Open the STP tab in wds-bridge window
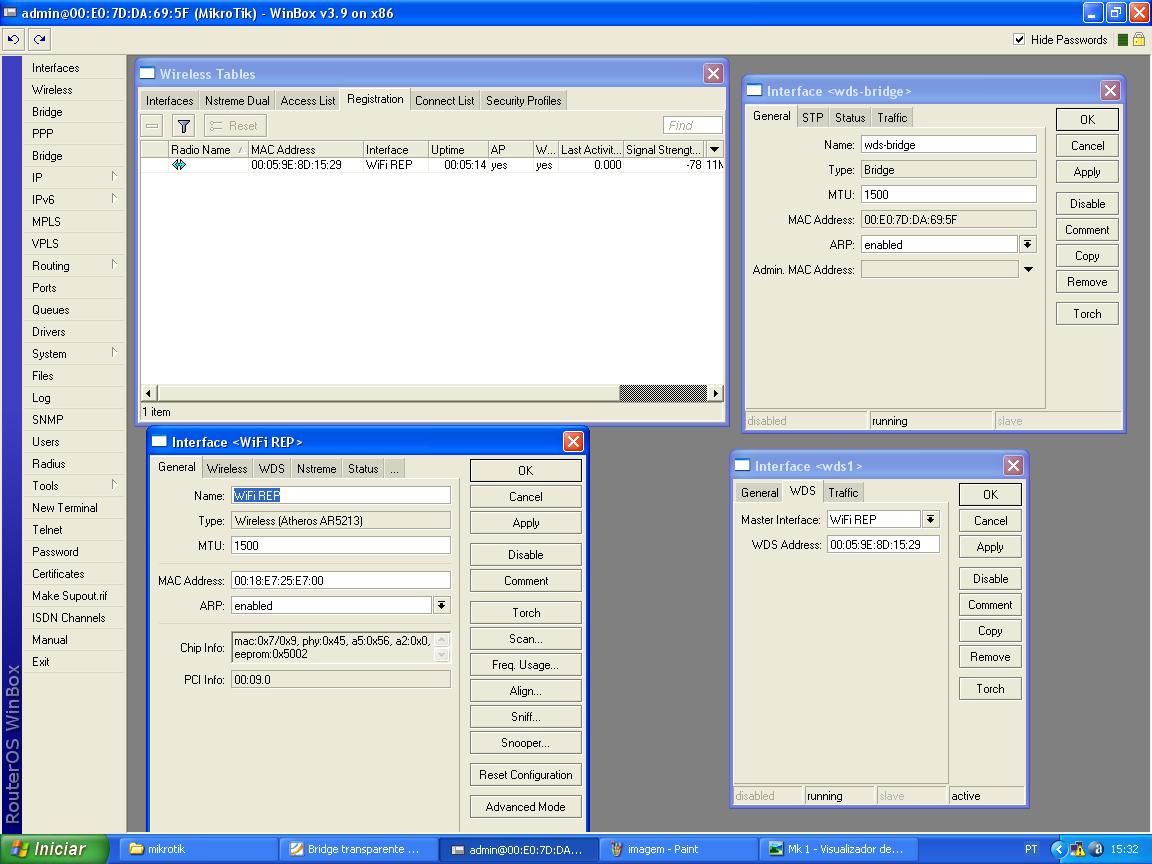This screenshot has height=864, width=1152. 813,118
